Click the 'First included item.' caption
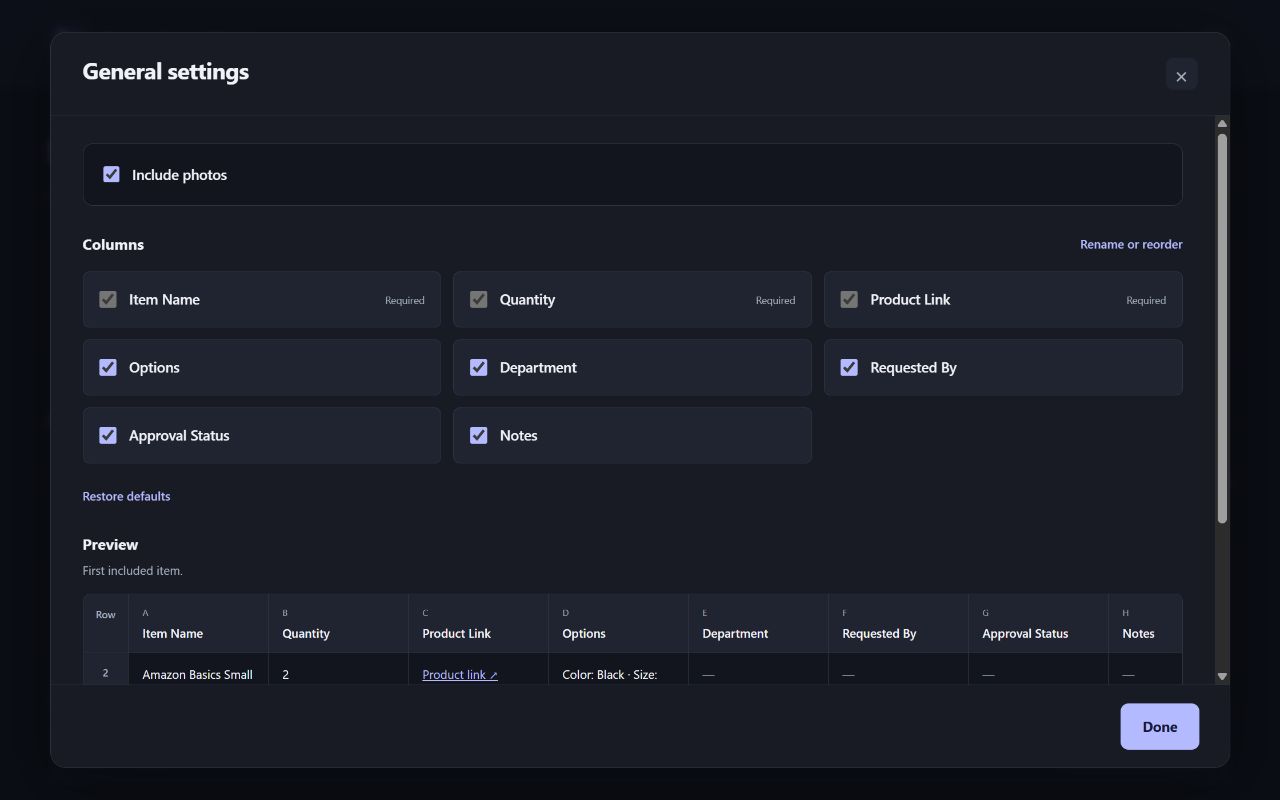The height and width of the screenshot is (800, 1280). click(x=132, y=571)
